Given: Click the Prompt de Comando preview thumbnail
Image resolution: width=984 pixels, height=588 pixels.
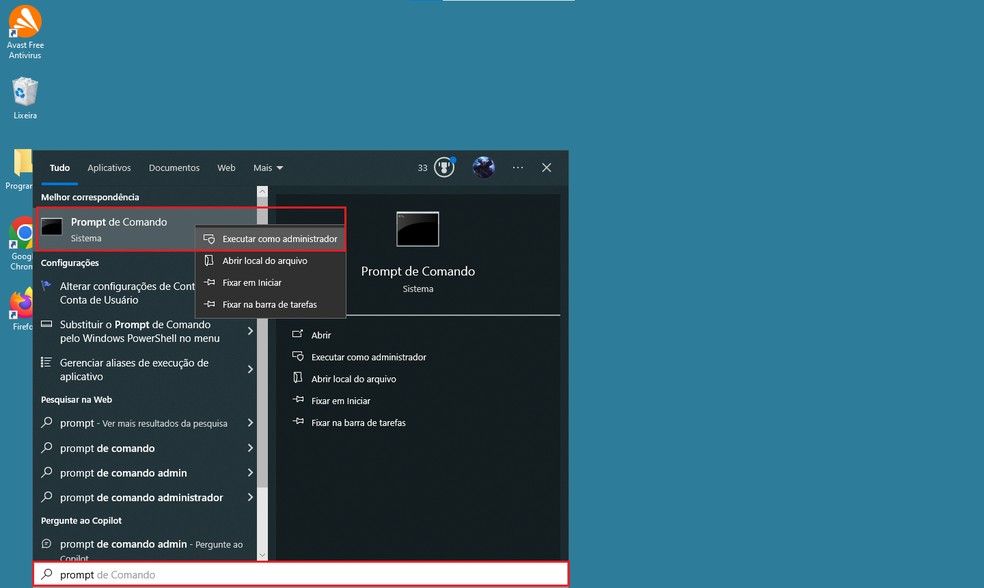Looking at the screenshot, I should pos(417,229).
